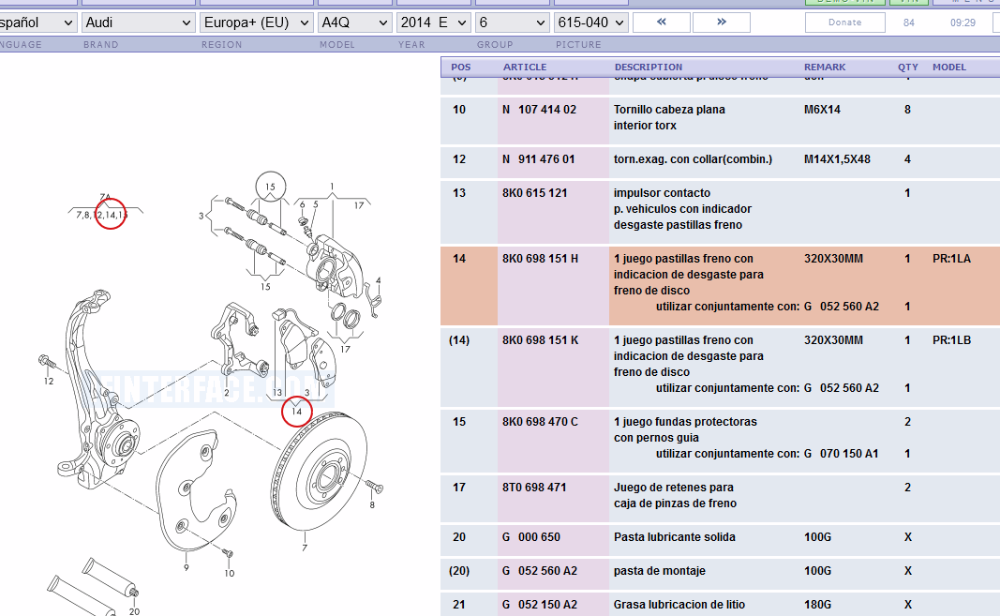The image size is (1000, 616).
Task: Click the circled callout 15 above the guide pins
Action: pos(270,187)
